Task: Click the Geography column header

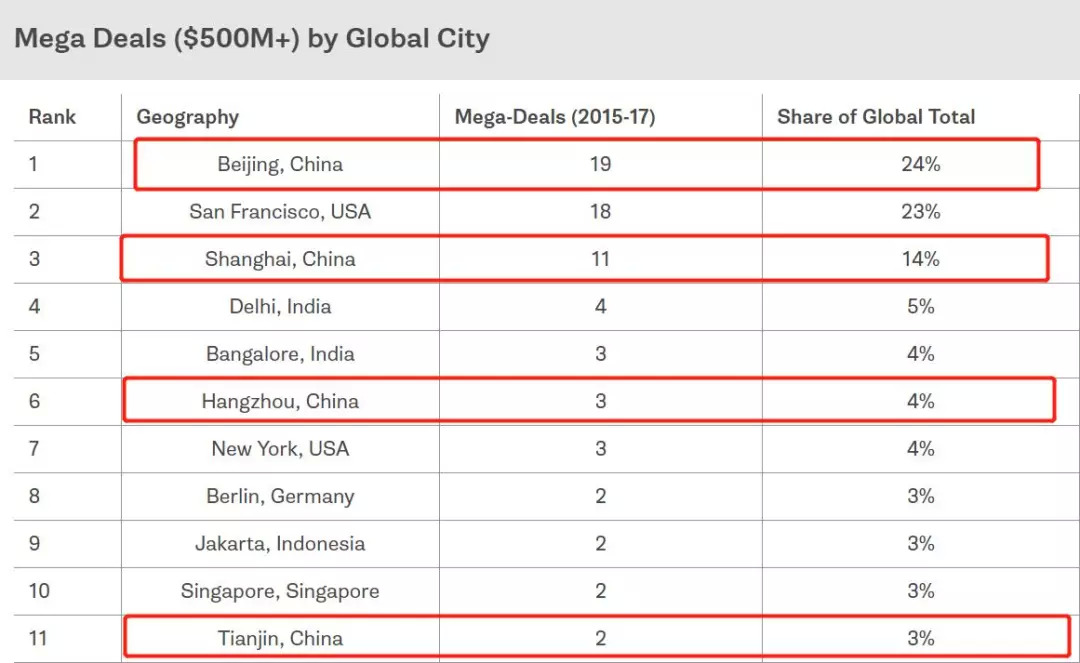Action: point(188,117)
